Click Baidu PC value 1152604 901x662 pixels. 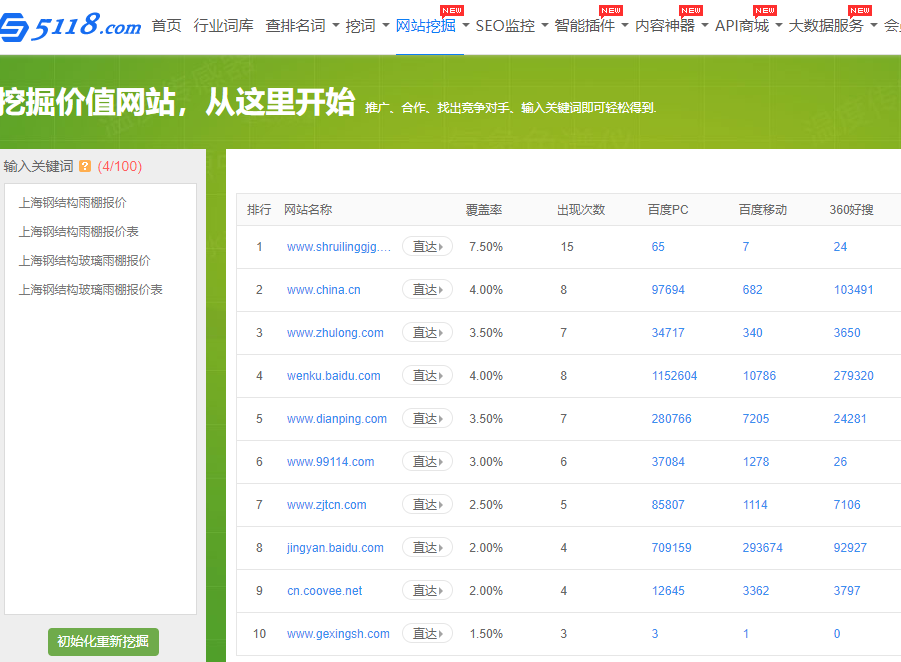[674, 376]
